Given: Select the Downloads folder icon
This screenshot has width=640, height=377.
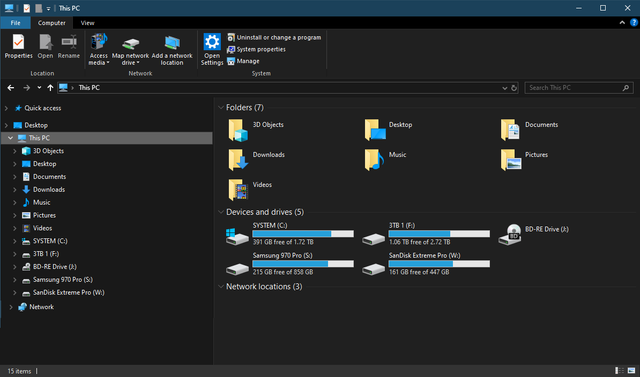Looking at the screenshot, I should pyautogui.click(x=238, y=160).
